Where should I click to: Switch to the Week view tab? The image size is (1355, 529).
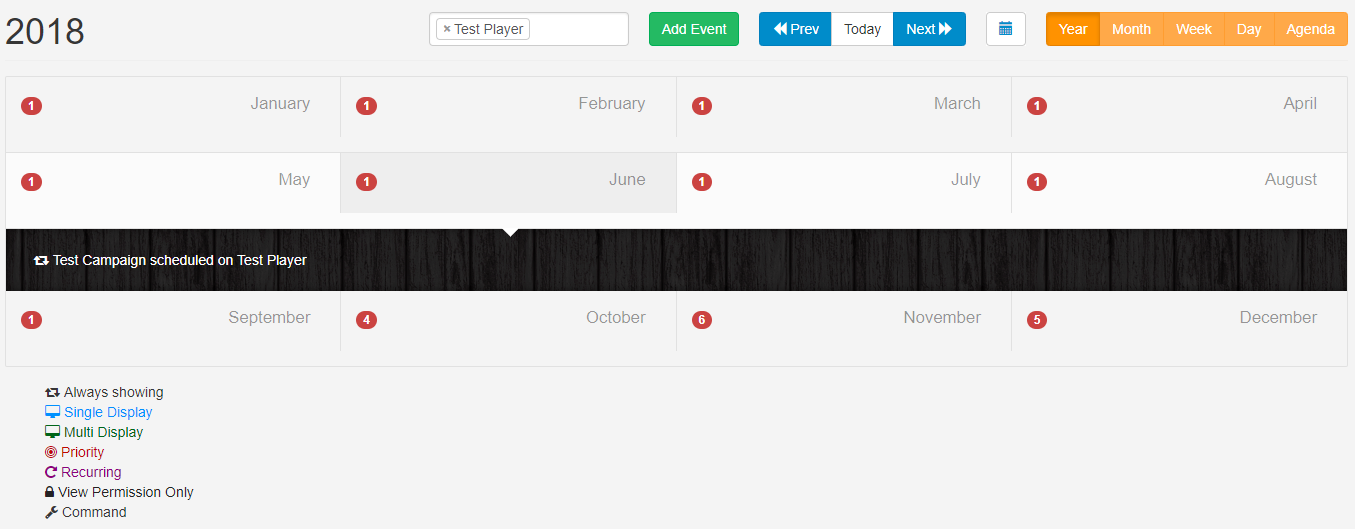1193,29
